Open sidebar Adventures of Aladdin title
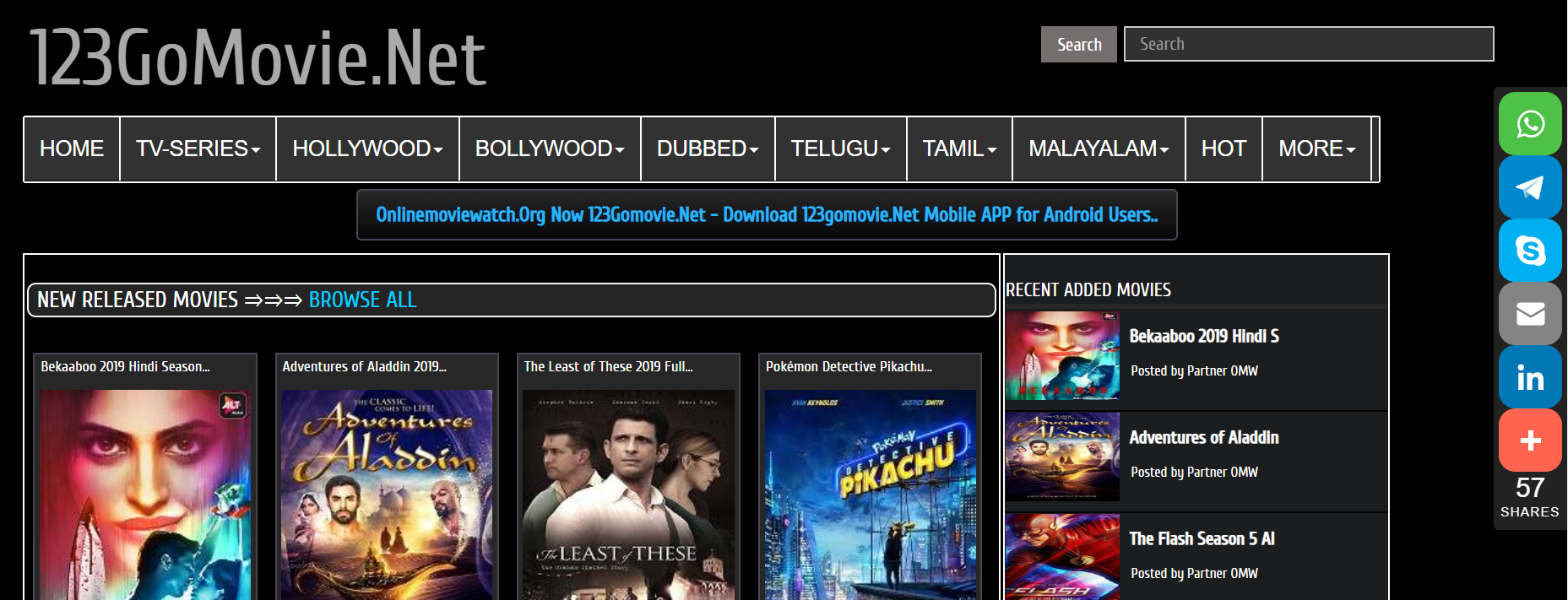This screenshot has width=1568, height=600. click(x=1204, y=437)
